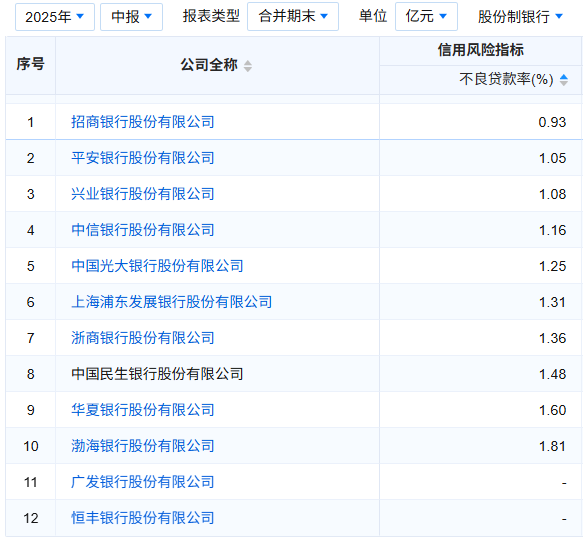Open the 合并期末 report type dropdown
Viewport: 583px width, 540px height.
[x=293, y=16]
